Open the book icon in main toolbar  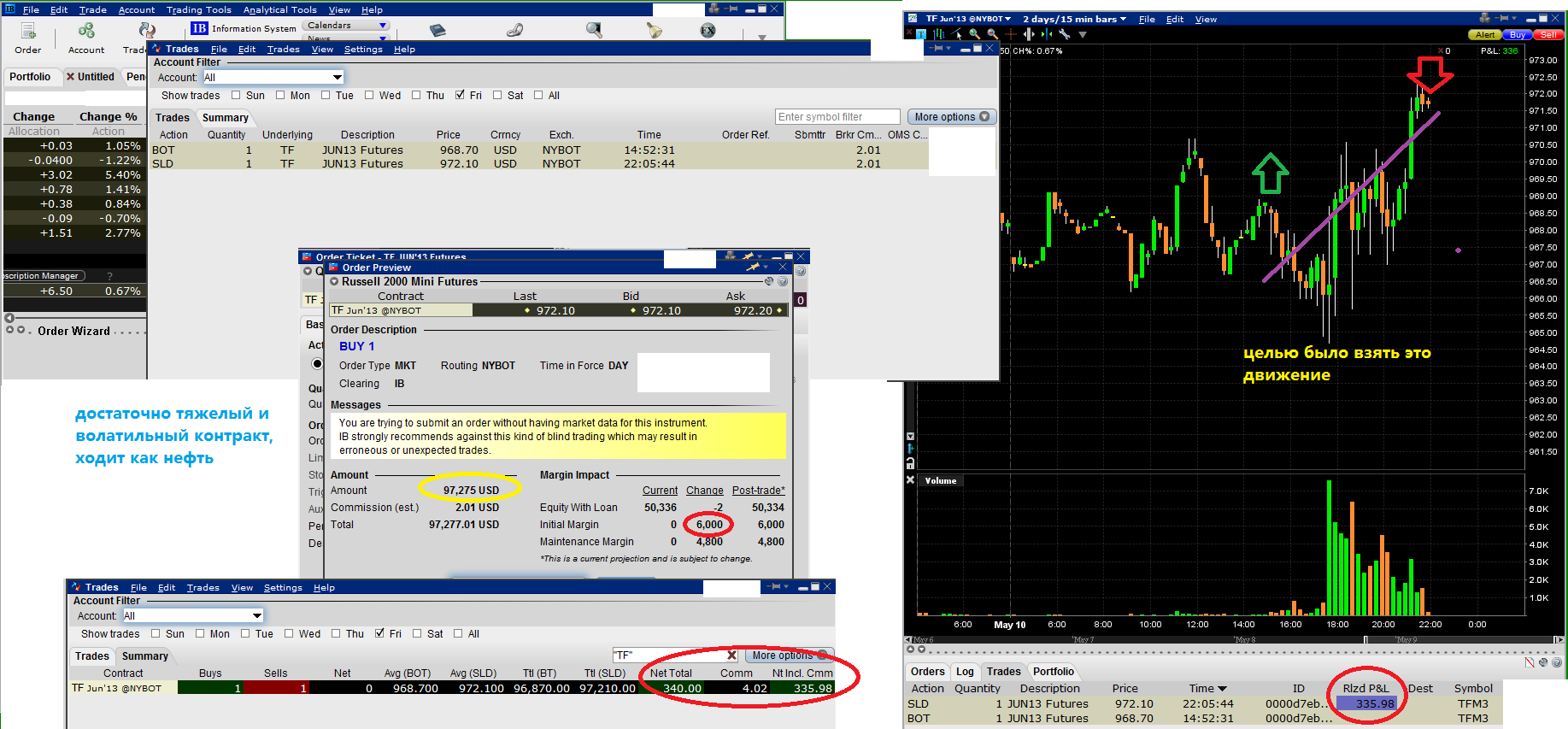(x=438, y=31)
